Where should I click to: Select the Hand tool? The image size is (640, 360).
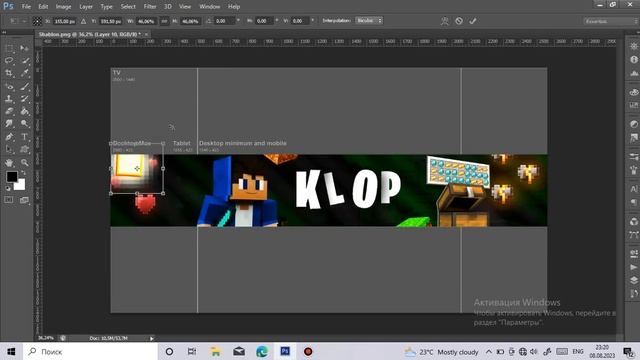9,162
